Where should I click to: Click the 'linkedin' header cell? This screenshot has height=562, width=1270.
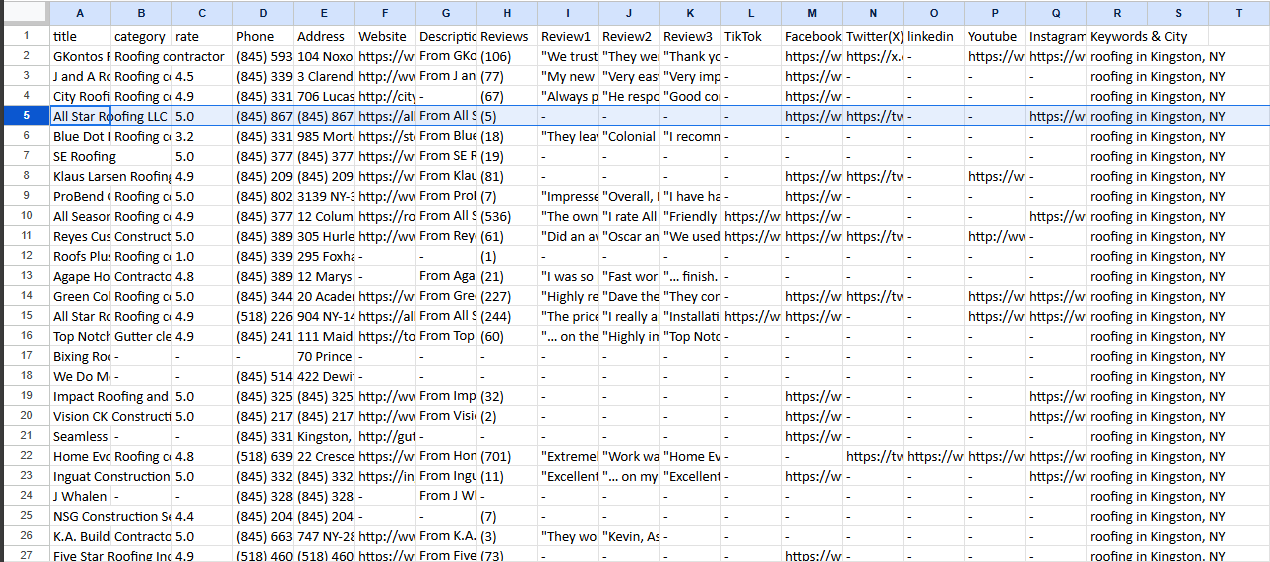934,36
